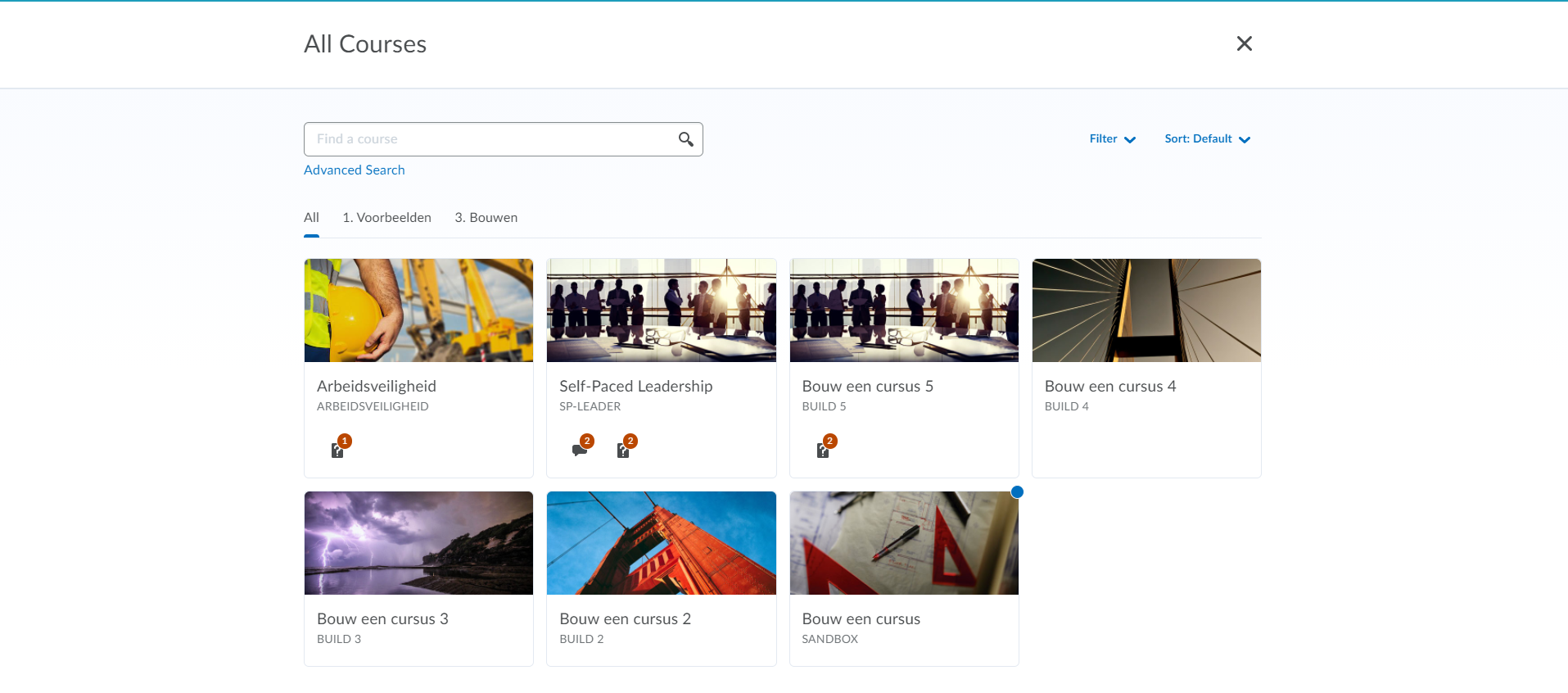Open the Bouw een cursus 4 title
Image resolution: width=1568 pixels, height=693 pixels.
pos(1110,387)
